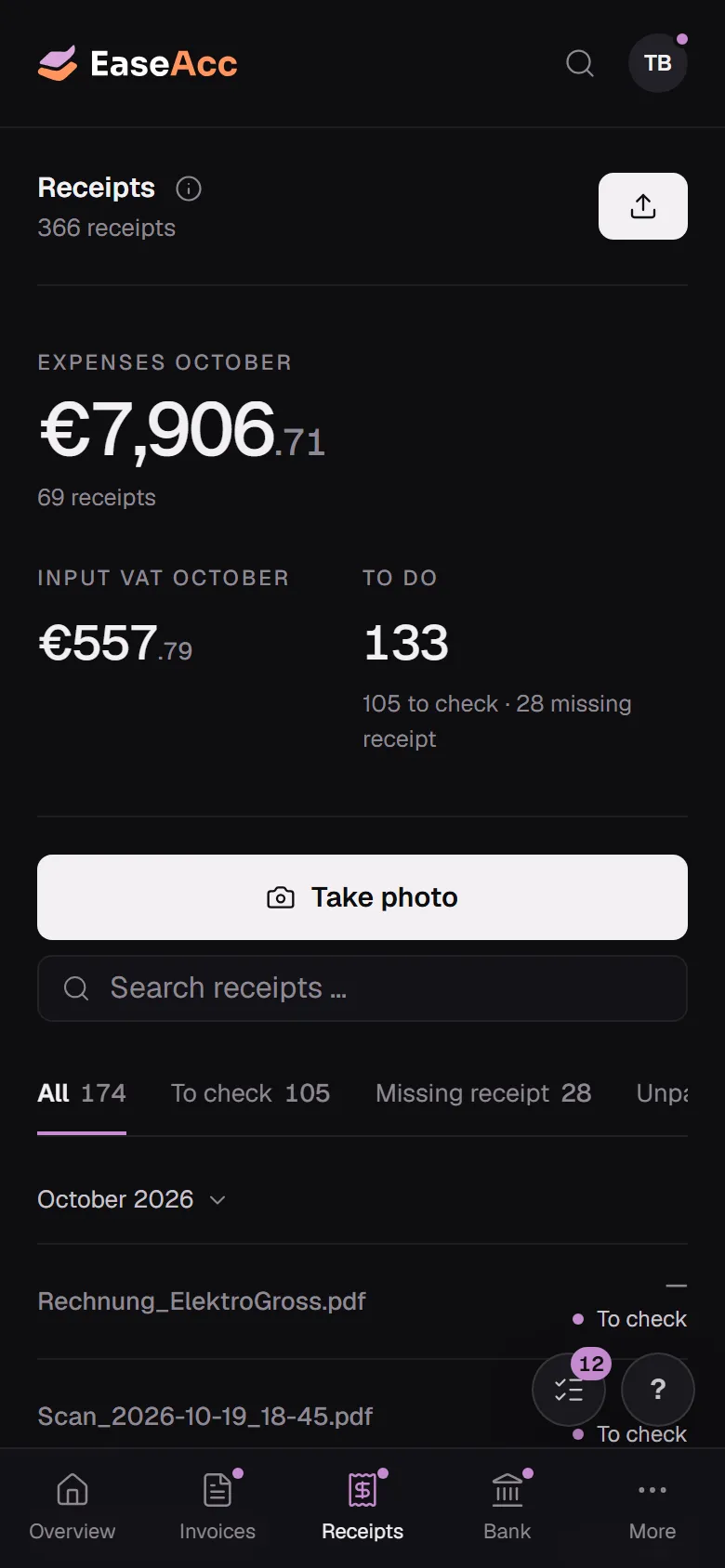The height and width of the screenshot is (1568, 725).
Task: Open the More menu in bottom navigation
Action: (x=652, y=1507)
